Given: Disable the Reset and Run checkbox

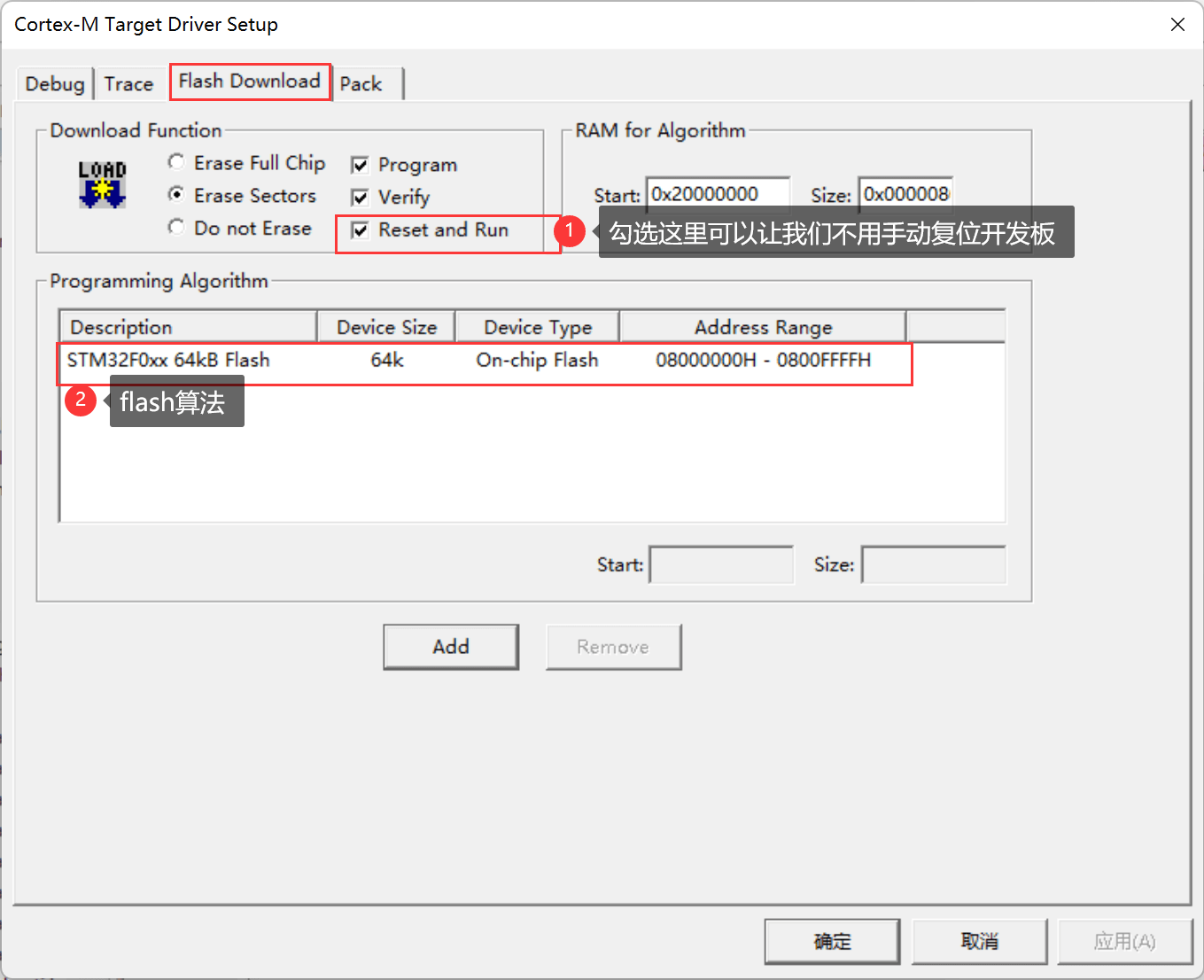Looking at the screenshot, I should (361, 230).
